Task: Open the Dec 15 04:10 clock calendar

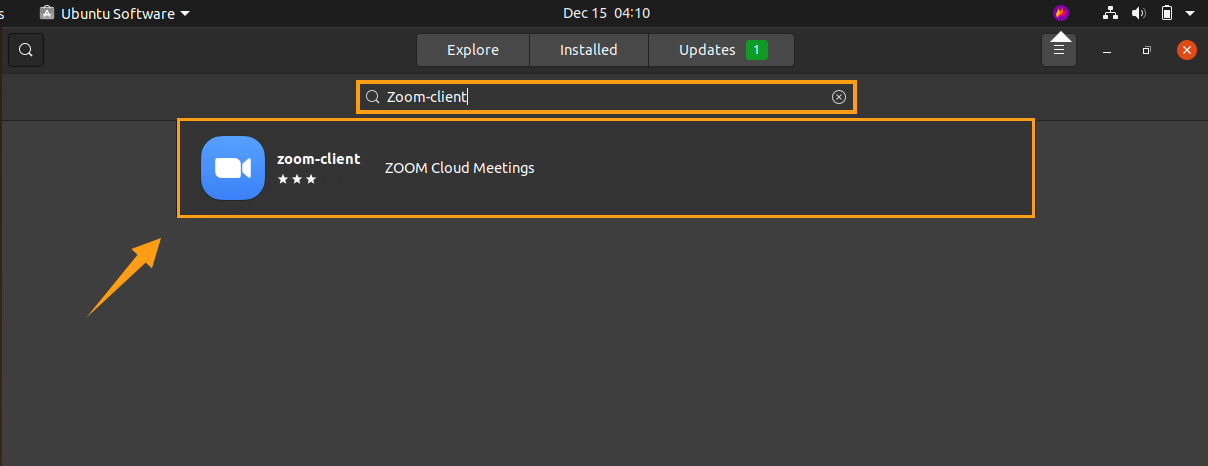Action: pos(606,13)
